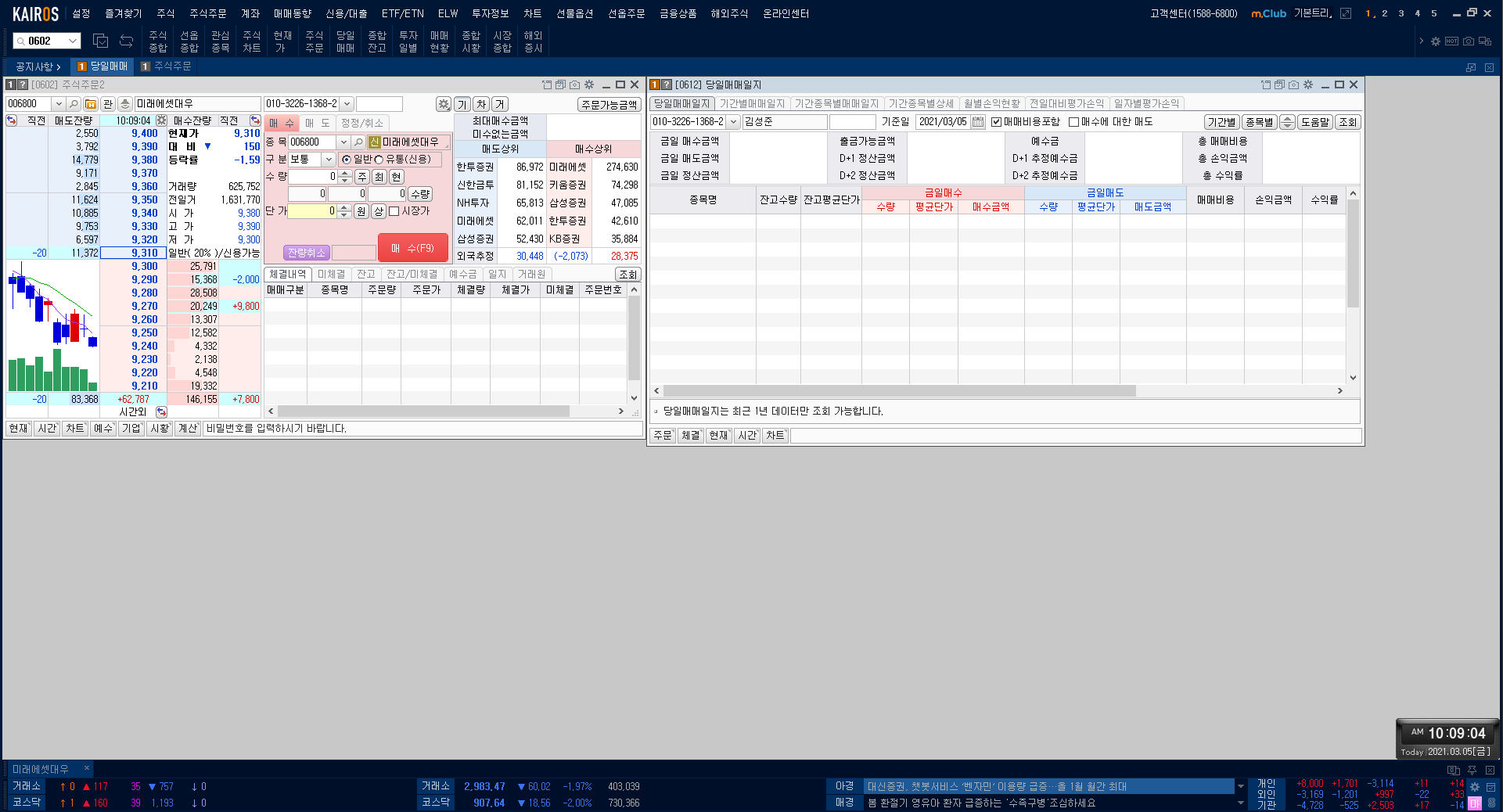This screenshot has height=812, width=1503.
Task: Switch to 기간별매매일지 tab
Action: (752, 104)
